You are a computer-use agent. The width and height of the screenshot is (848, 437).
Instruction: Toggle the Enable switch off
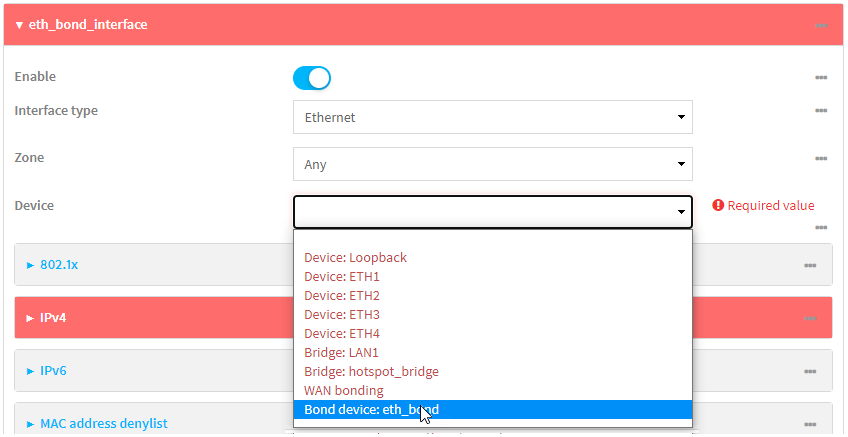click(311, 78)
